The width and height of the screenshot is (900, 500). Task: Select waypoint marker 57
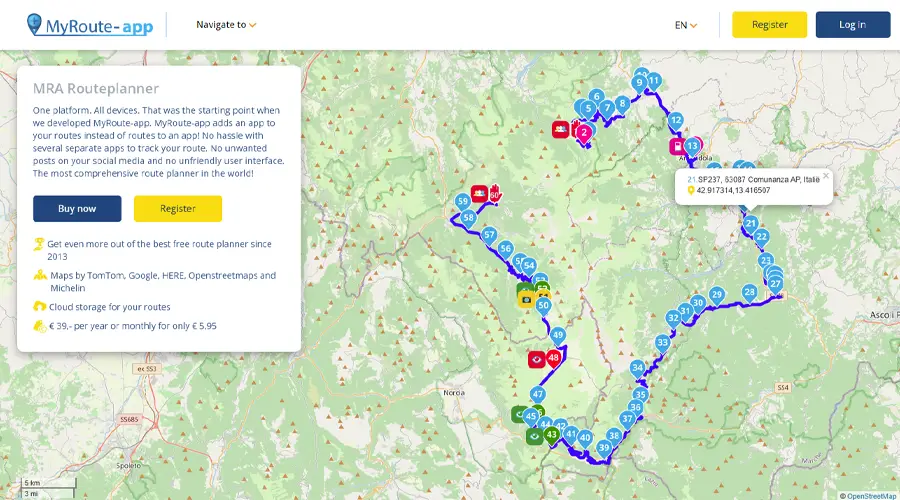[x=489, y=235]
